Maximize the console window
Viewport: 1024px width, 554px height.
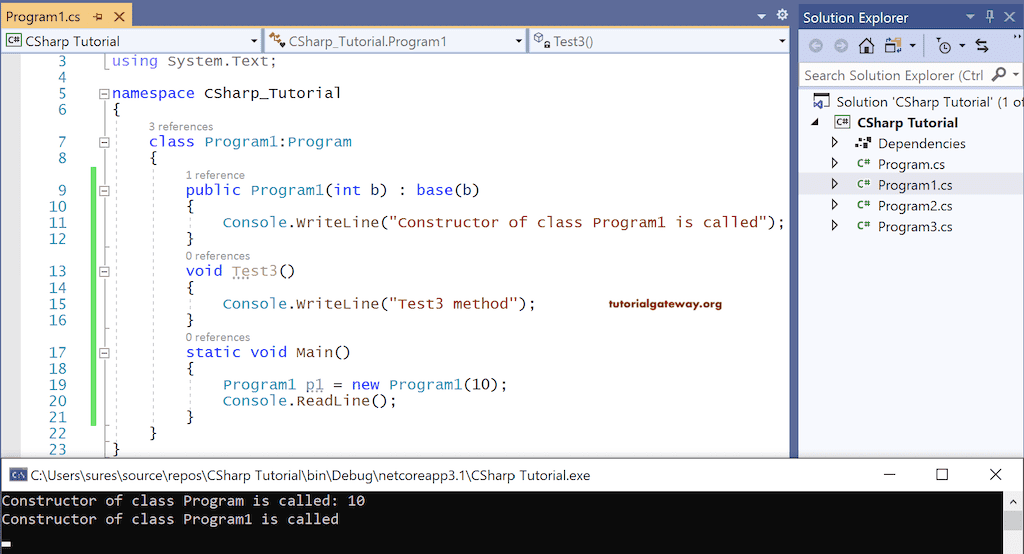[x=942, y=474]
